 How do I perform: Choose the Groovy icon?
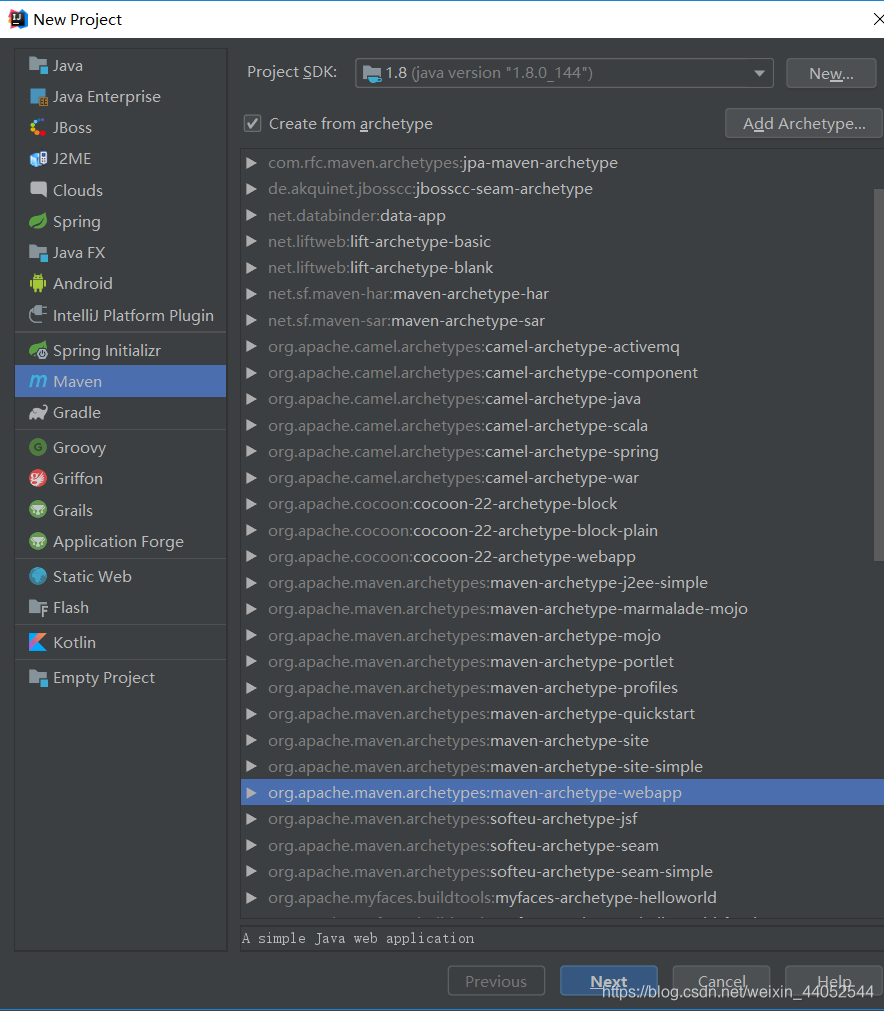pyautogui.click(x=38, y=447)
